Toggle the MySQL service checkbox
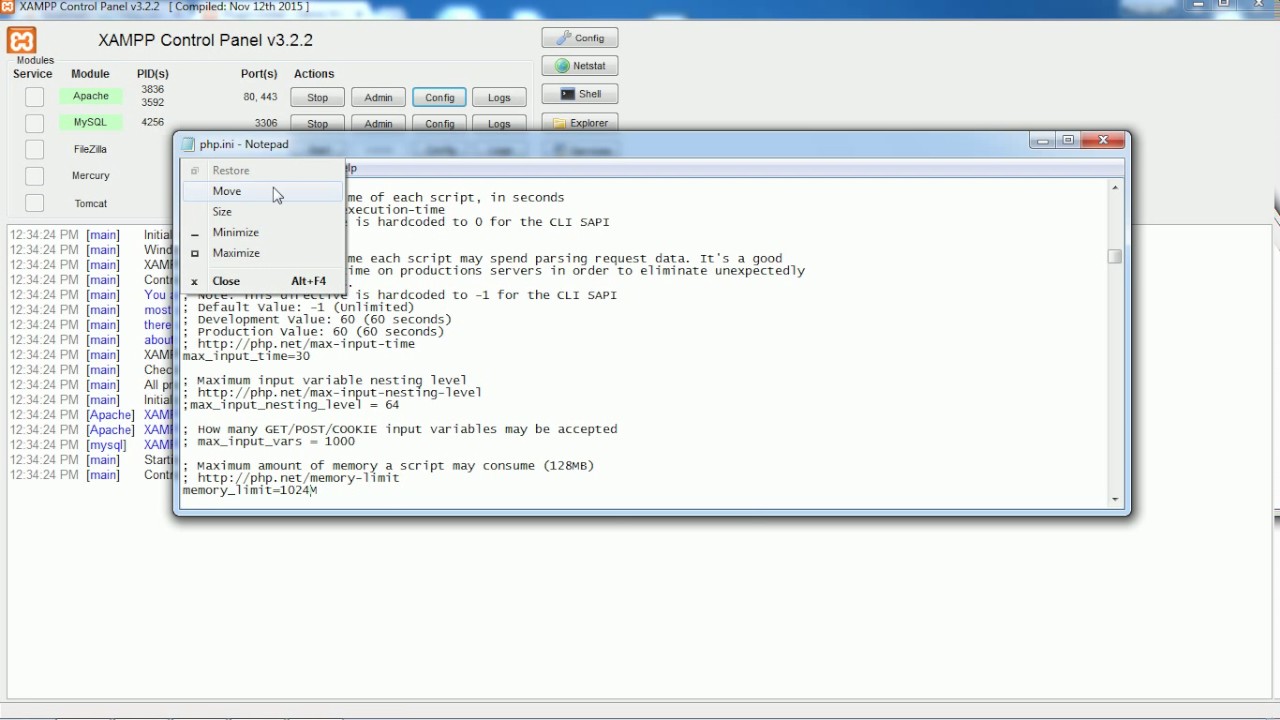Viewport: 1280px width, 720px height. click(x=35, y=123)
